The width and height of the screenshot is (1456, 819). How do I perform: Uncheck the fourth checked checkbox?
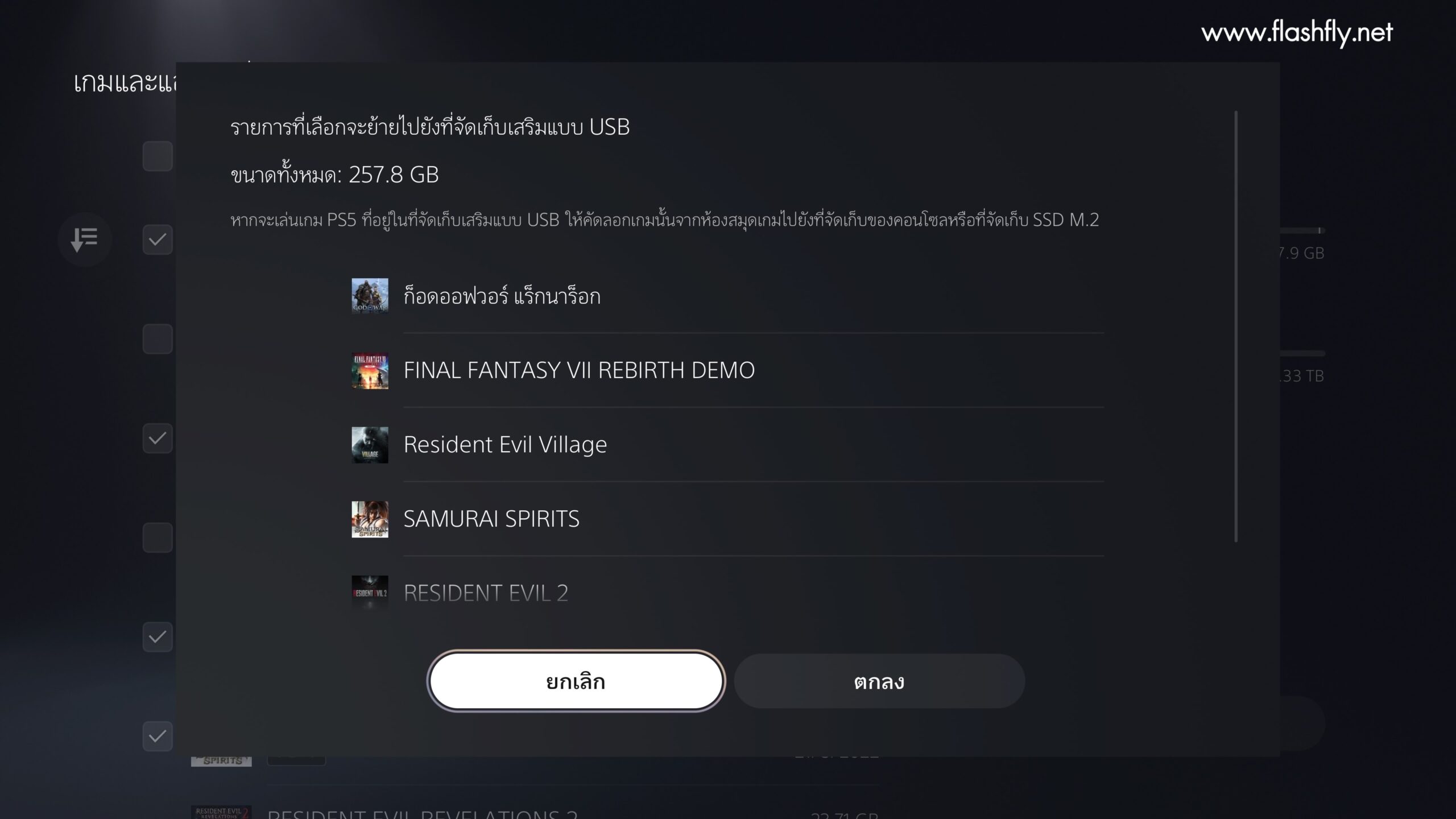(x=158, y=438)
